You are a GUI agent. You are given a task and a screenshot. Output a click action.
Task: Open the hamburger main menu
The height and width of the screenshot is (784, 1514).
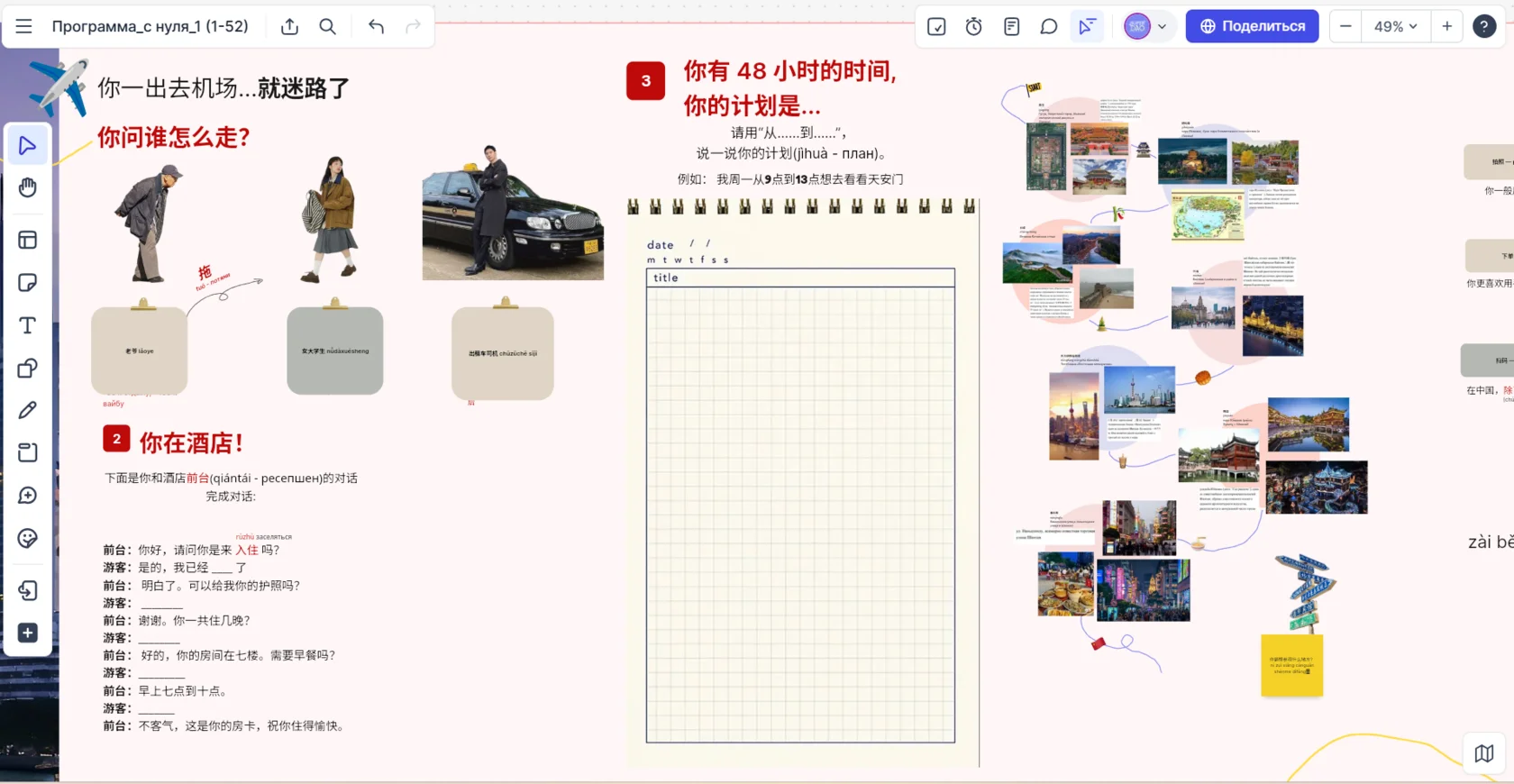pos(24,26)
